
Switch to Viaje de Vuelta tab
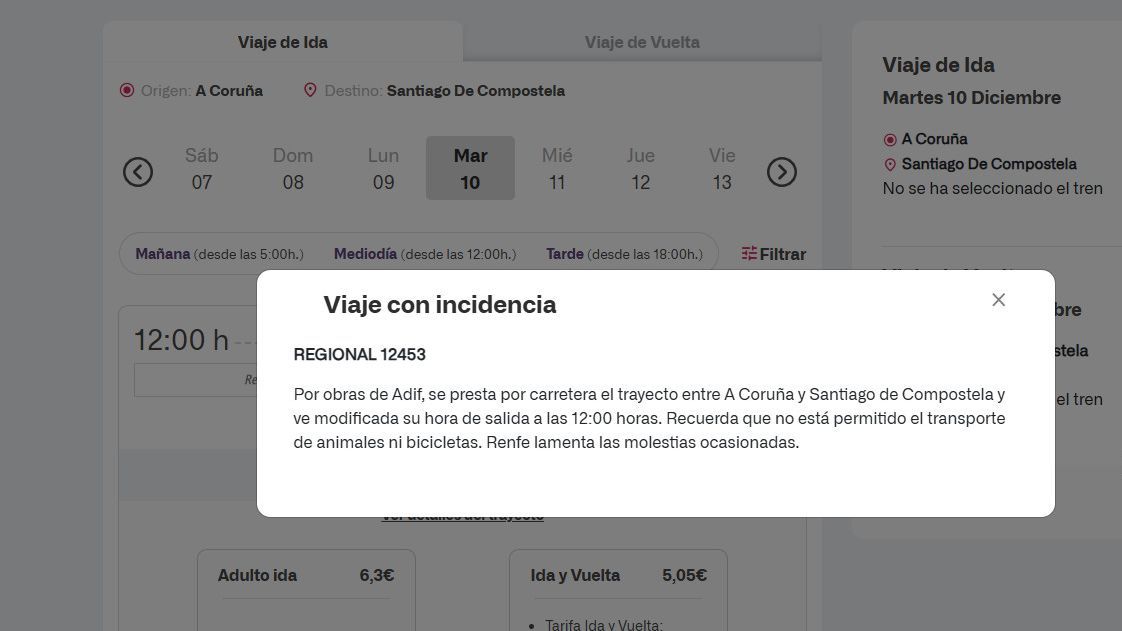pyautogui.click(x=642, y=42)
